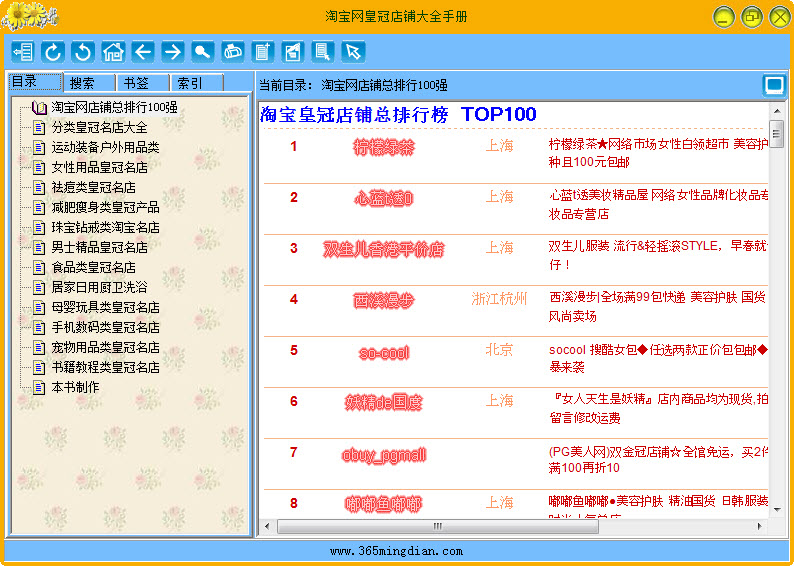This screenshot has height=566, width=794.
Task: Open shop link 双生儿香港平价店
Action: tap(383, 250)
